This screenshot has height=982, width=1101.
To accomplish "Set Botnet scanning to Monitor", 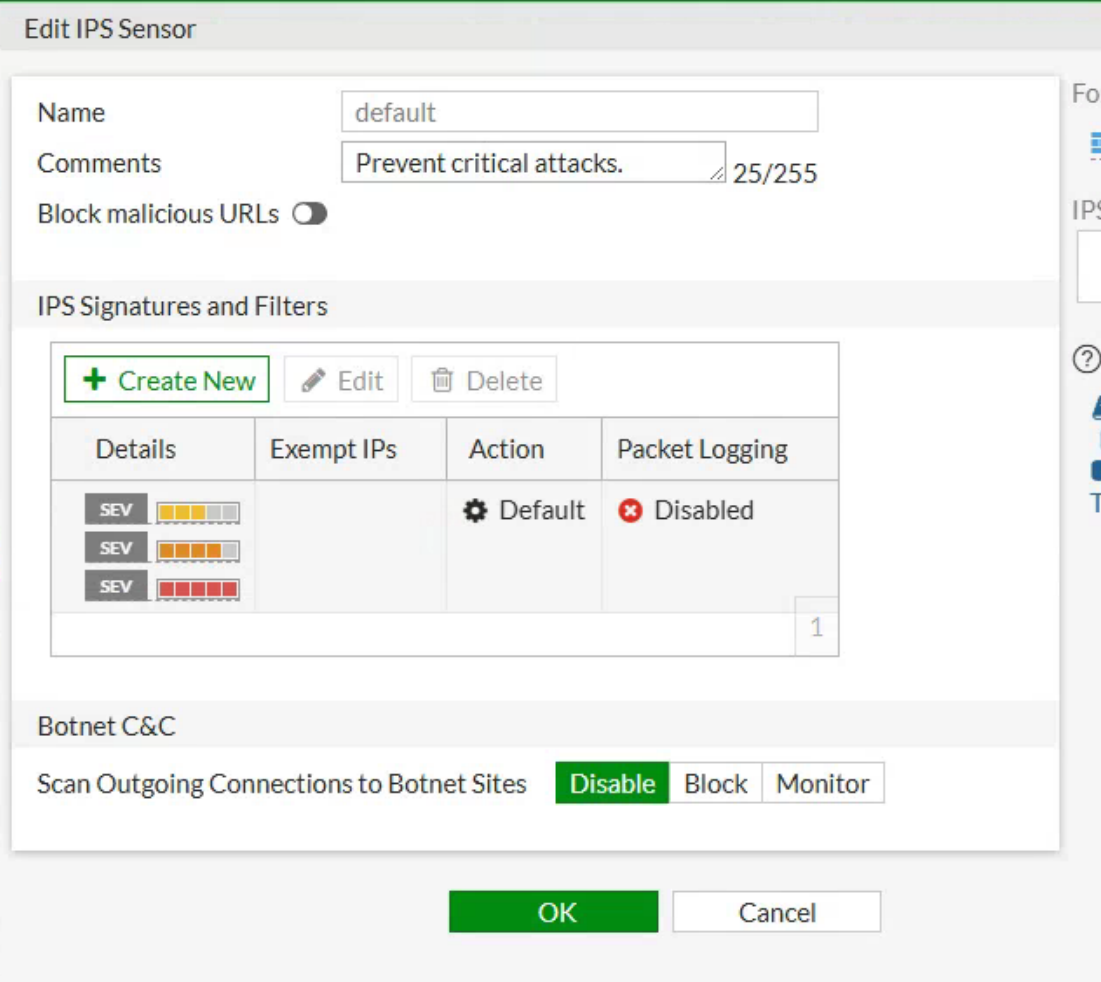I will point(822,784).
